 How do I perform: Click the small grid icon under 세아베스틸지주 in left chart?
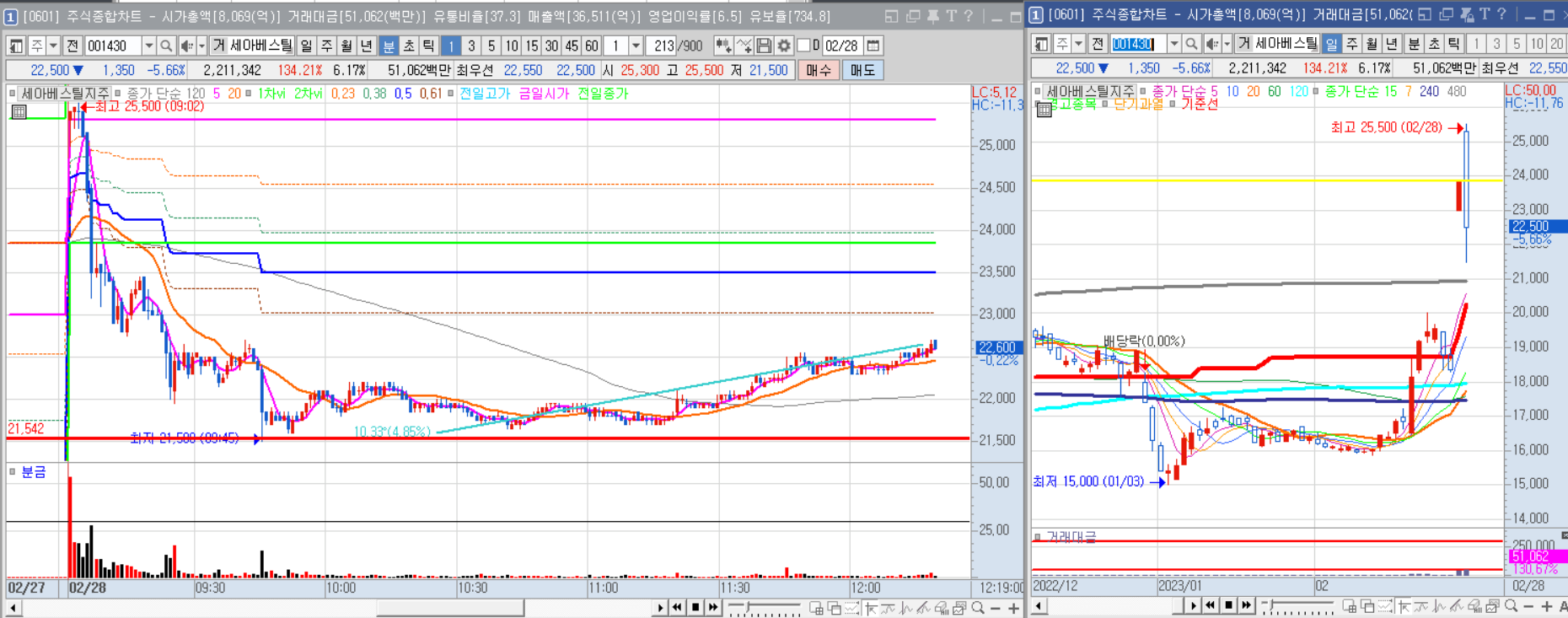pos(19,111)
